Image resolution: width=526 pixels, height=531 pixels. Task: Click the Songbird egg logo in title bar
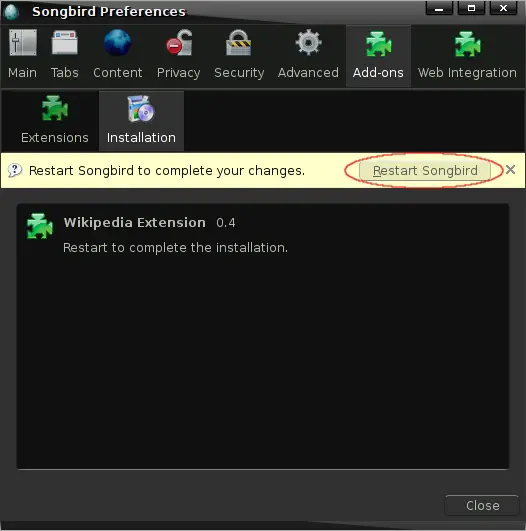pos(12,12)
